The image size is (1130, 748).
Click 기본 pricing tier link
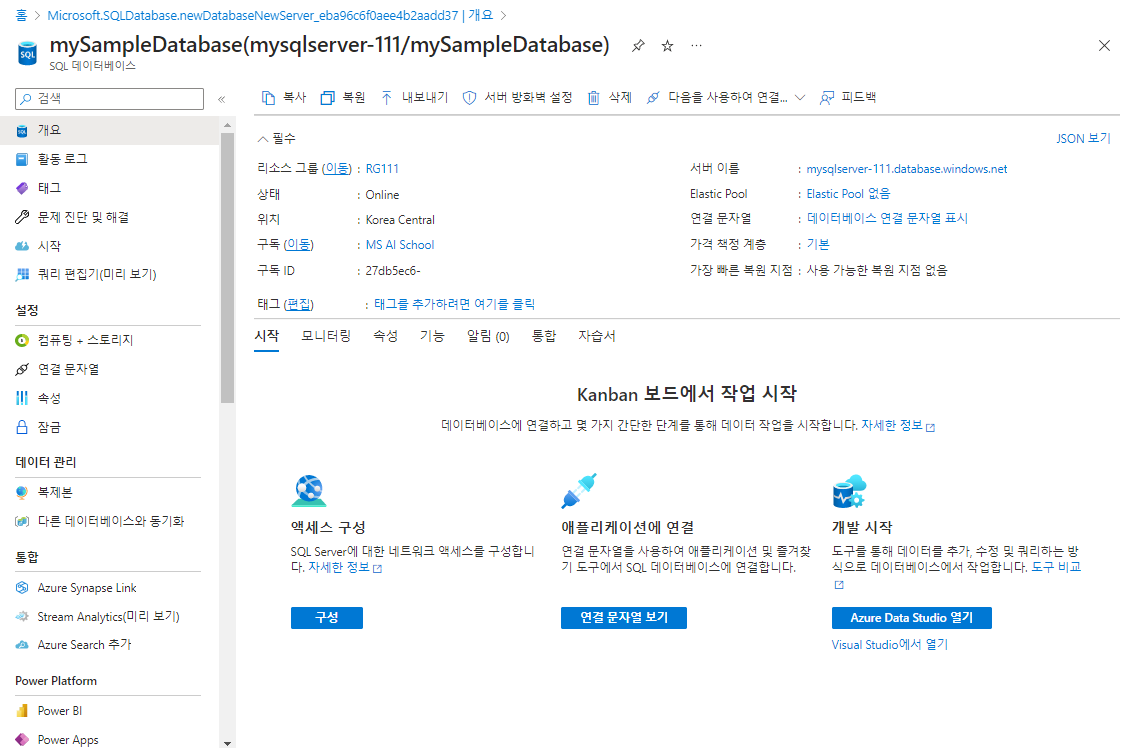(818, 244)
